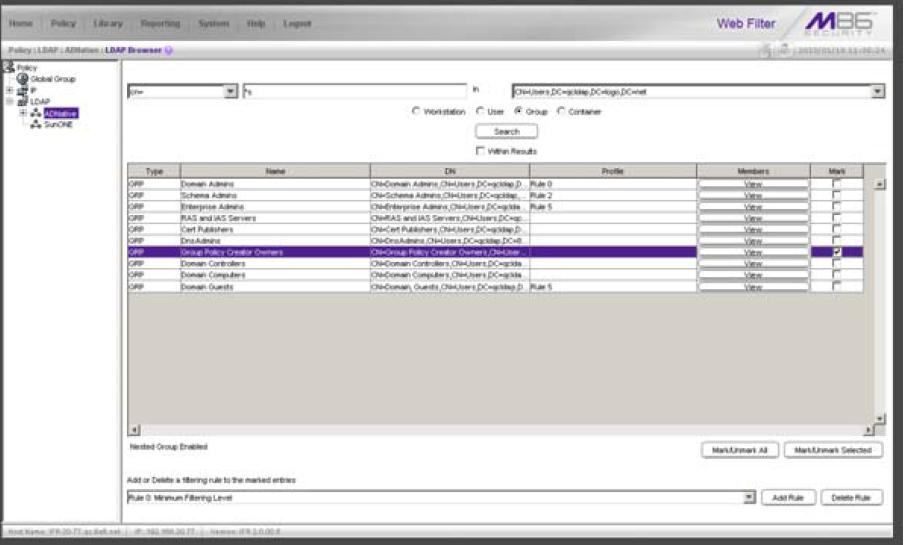Screen dimensions: 904x545
Task: Click the Policy root tree icon
Action: (8, 67)
